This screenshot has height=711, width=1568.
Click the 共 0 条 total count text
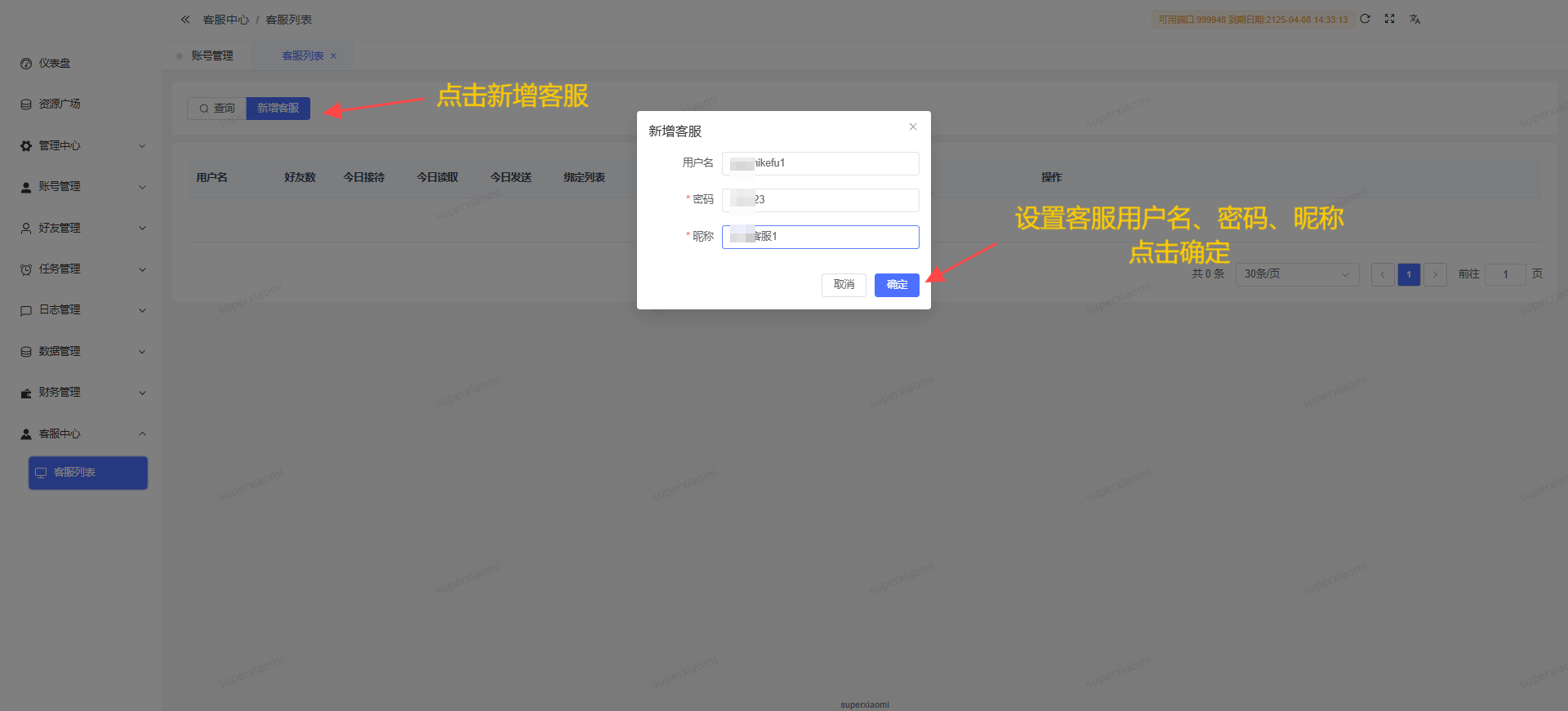click(1208, 274)
